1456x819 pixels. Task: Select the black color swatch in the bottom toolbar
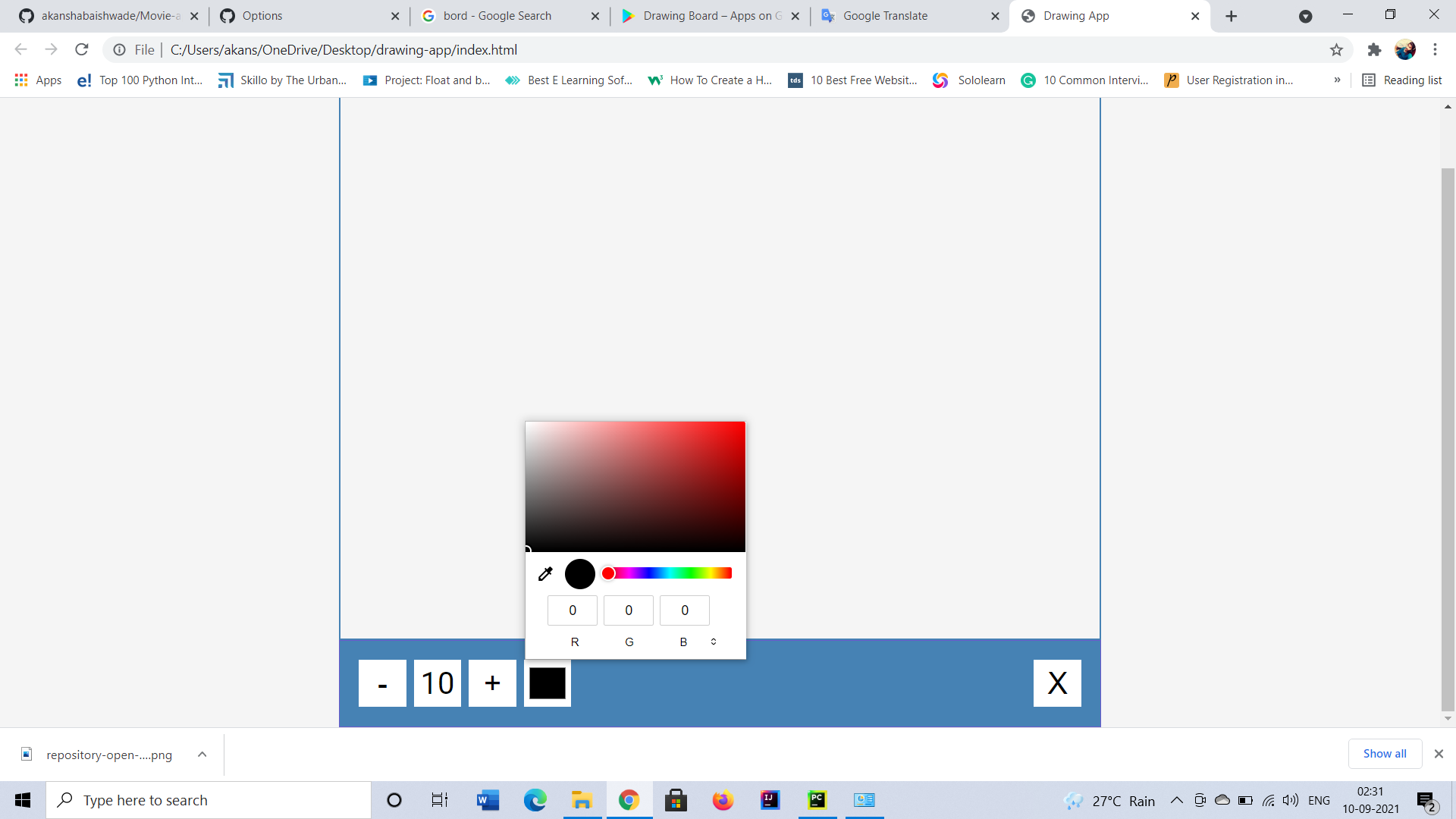[547, 682]
